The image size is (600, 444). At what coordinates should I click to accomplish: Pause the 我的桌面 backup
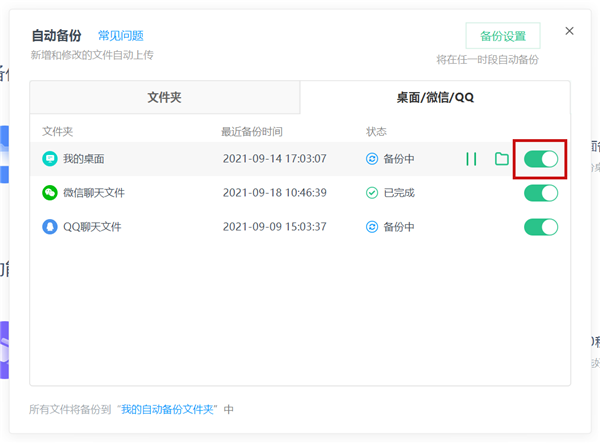[471, 159]
